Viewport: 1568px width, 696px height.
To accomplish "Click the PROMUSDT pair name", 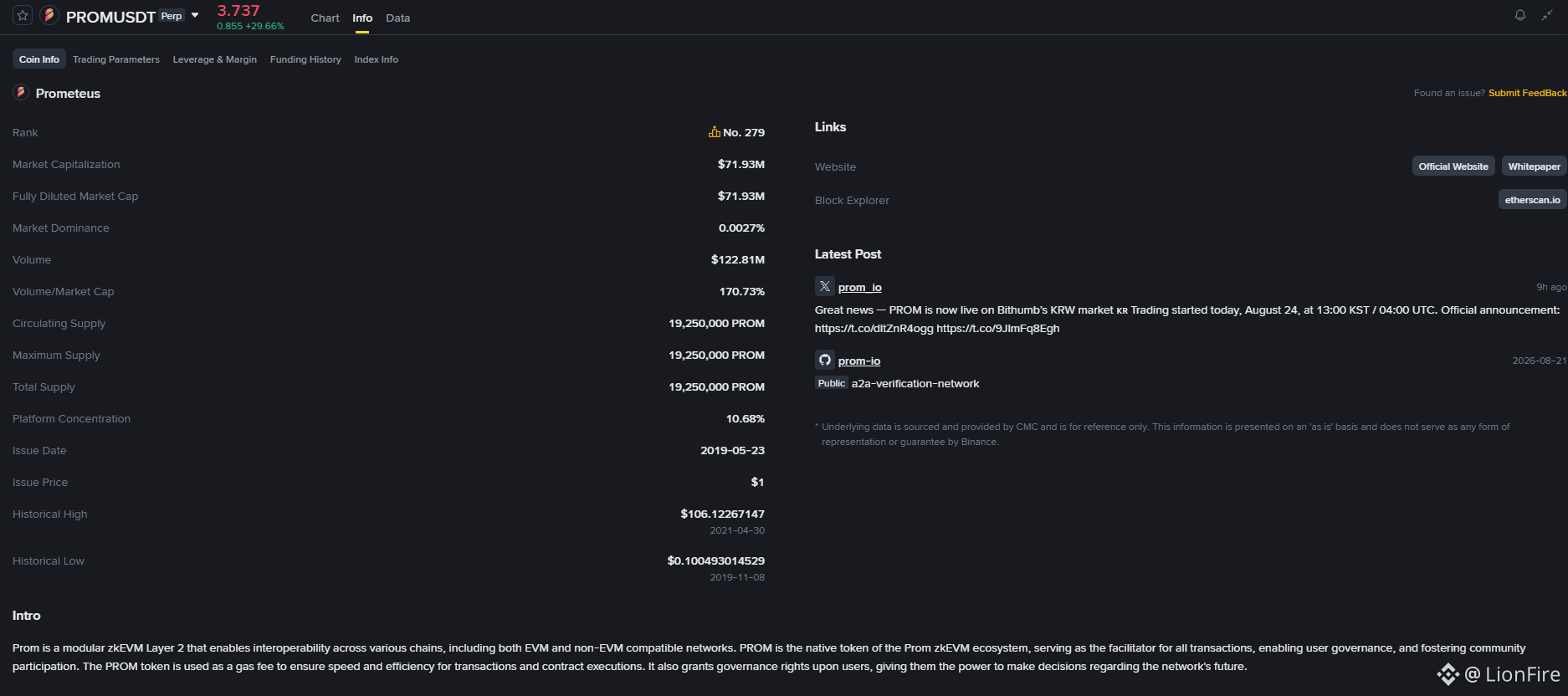I will 110,17.
